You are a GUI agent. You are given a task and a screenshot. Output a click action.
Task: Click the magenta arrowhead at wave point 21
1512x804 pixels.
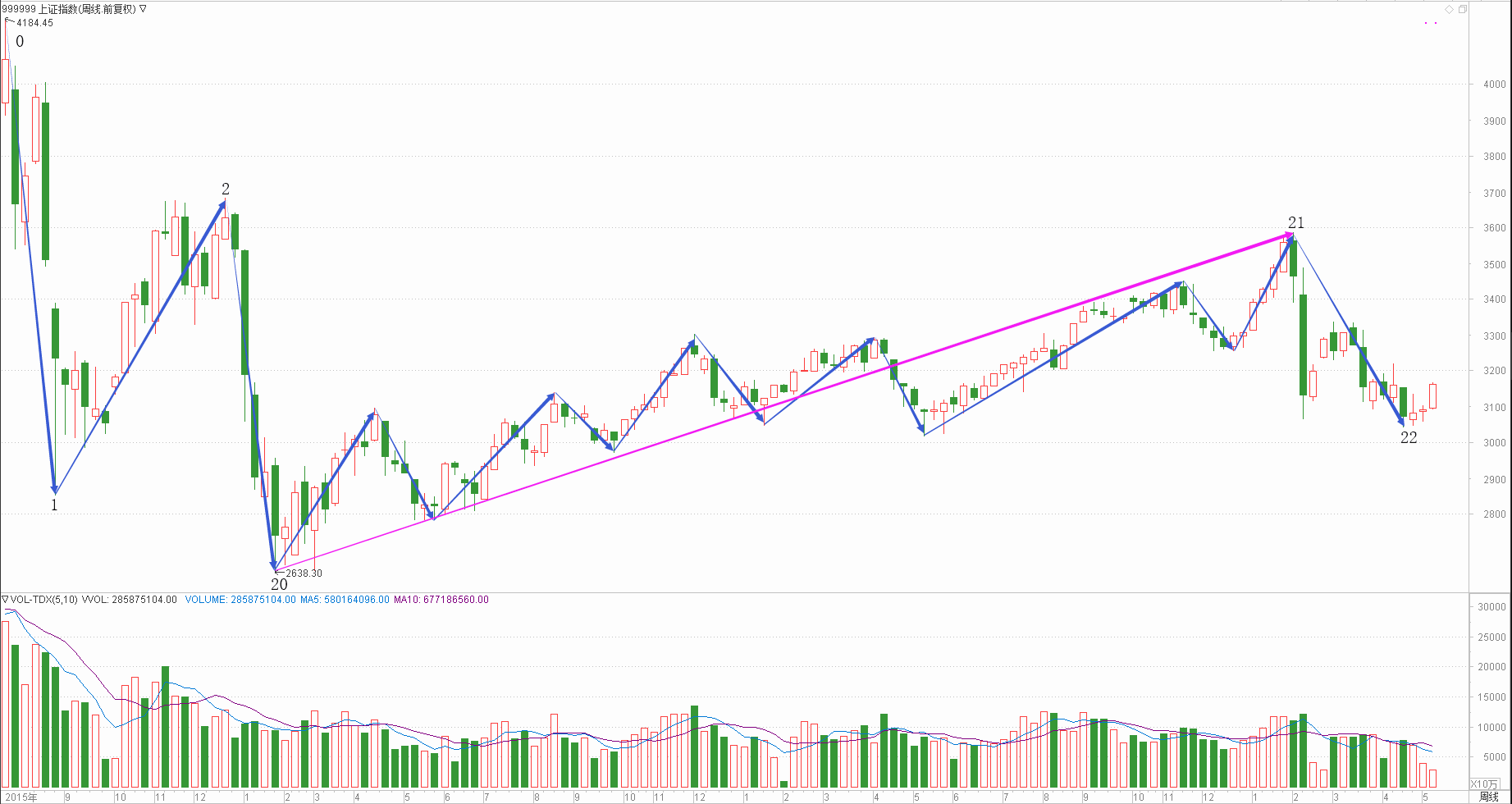click(1288, 236)
